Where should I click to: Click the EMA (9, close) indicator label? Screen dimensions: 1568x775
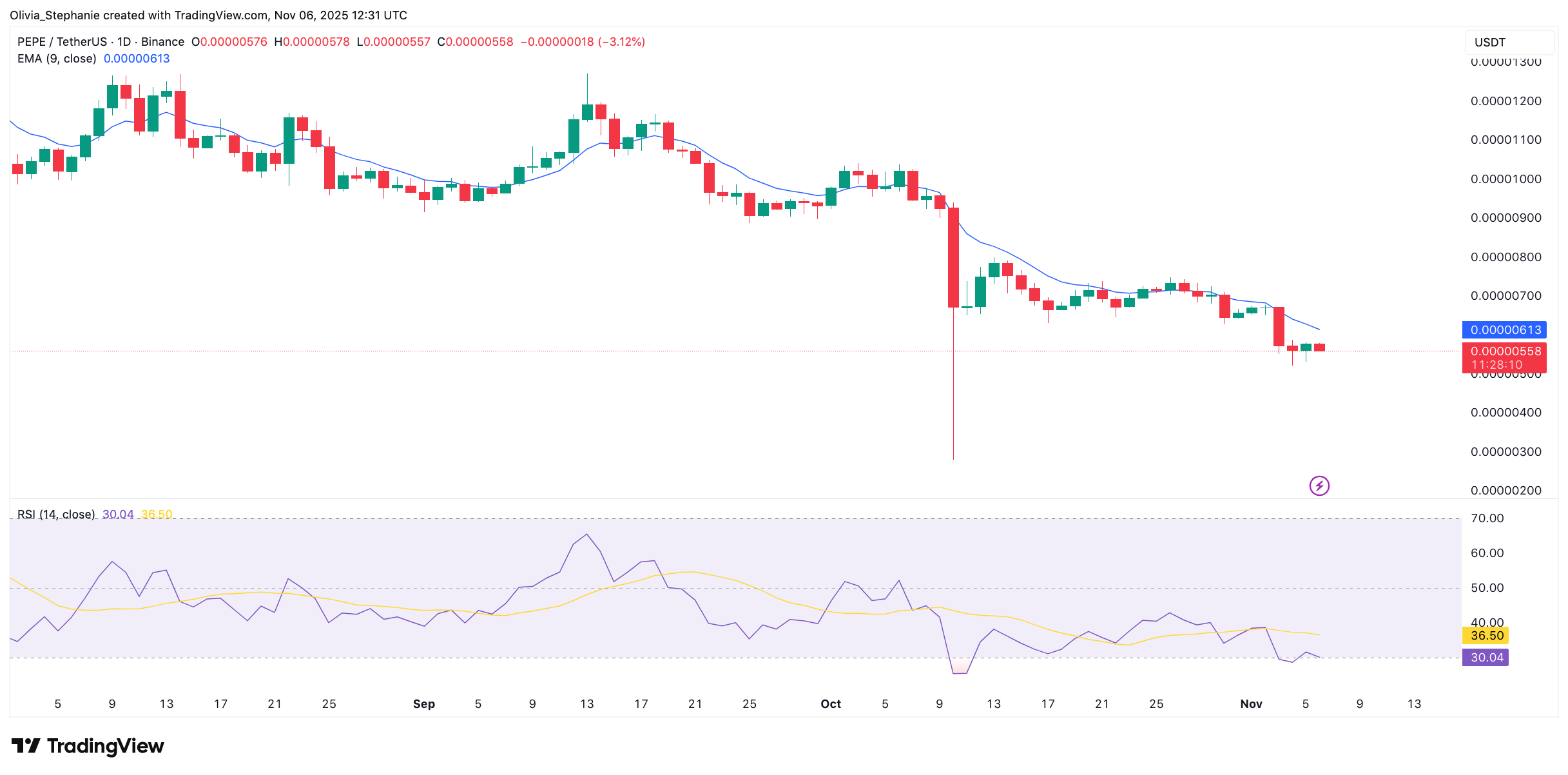click(57, 58)
